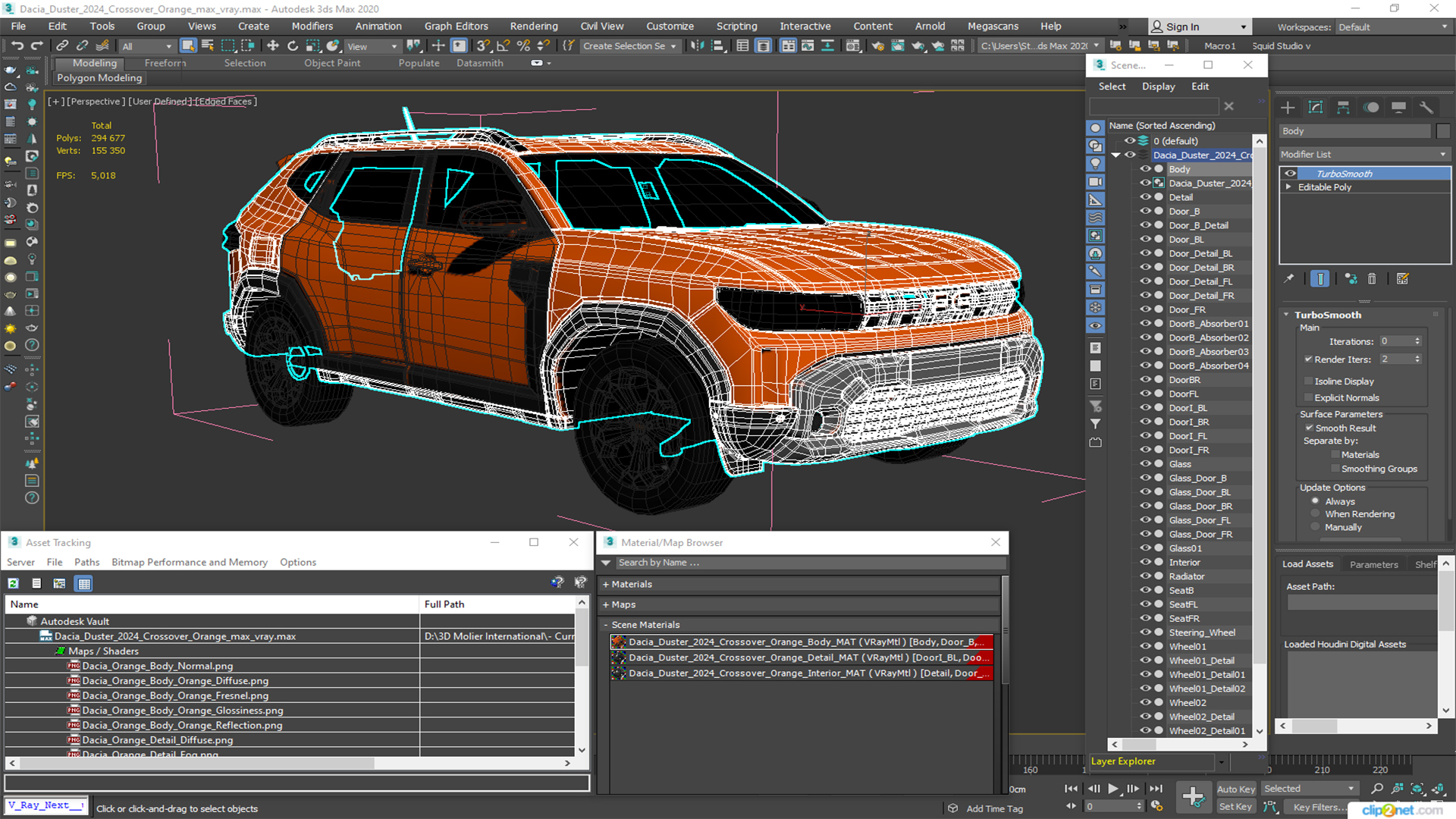Image resolution: width=1456 pixels, height=819 pixels.
Task: Click the large Set Keys plus-key button
Action: click(1193, 797)
